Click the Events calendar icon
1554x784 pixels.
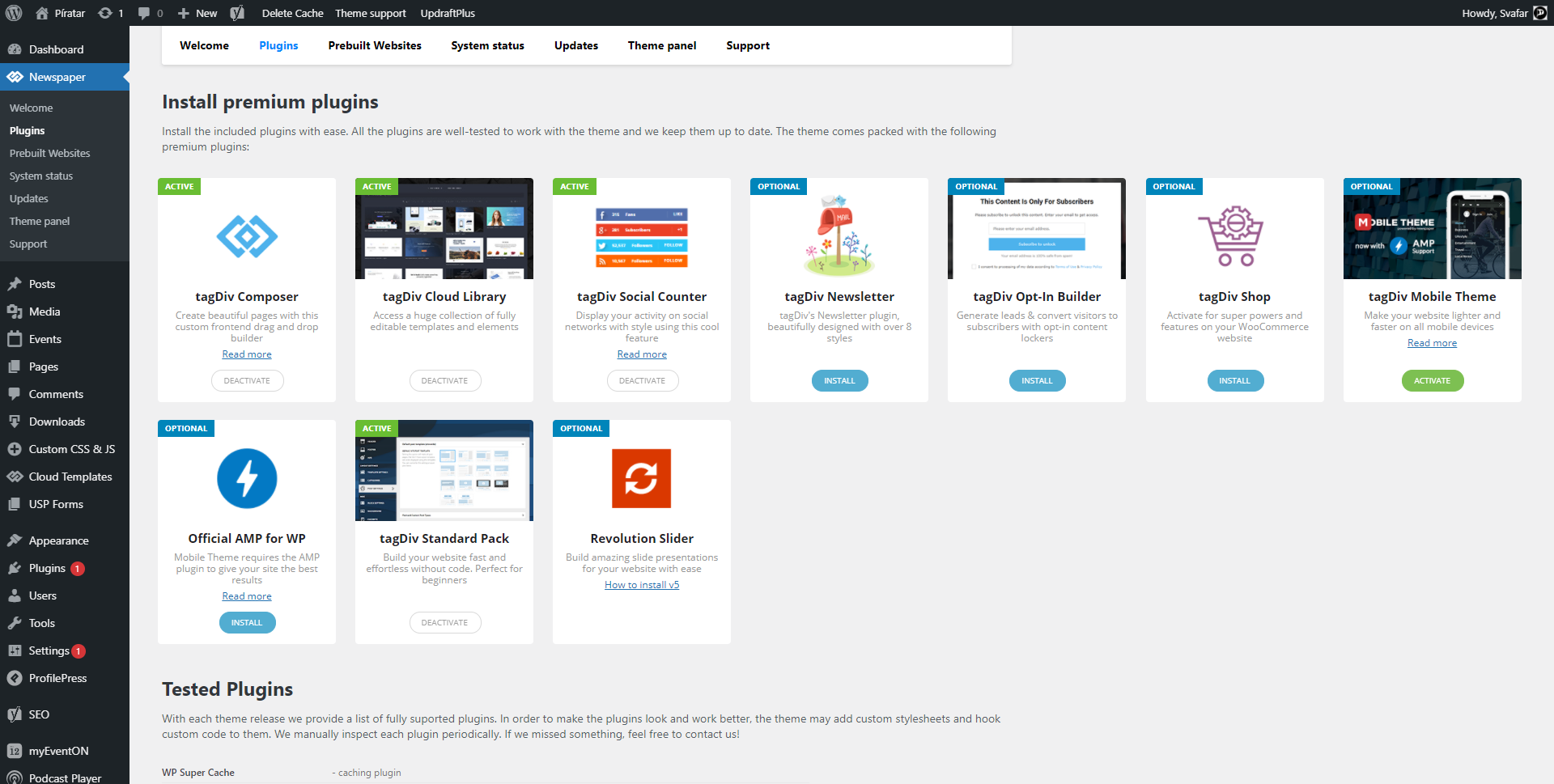(x=15, y=339)
